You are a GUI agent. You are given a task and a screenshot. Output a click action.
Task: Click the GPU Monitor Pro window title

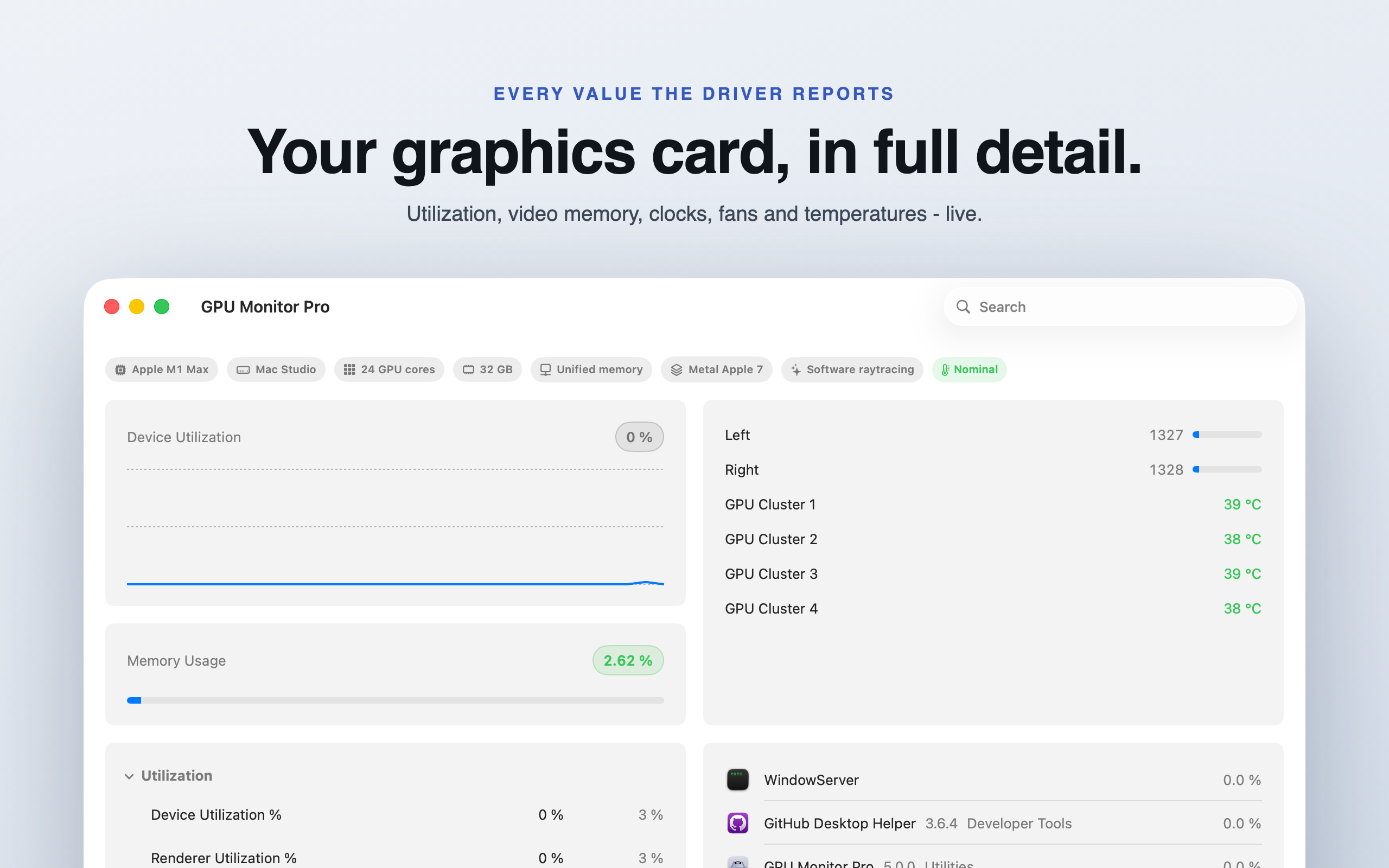click(265, 307)
